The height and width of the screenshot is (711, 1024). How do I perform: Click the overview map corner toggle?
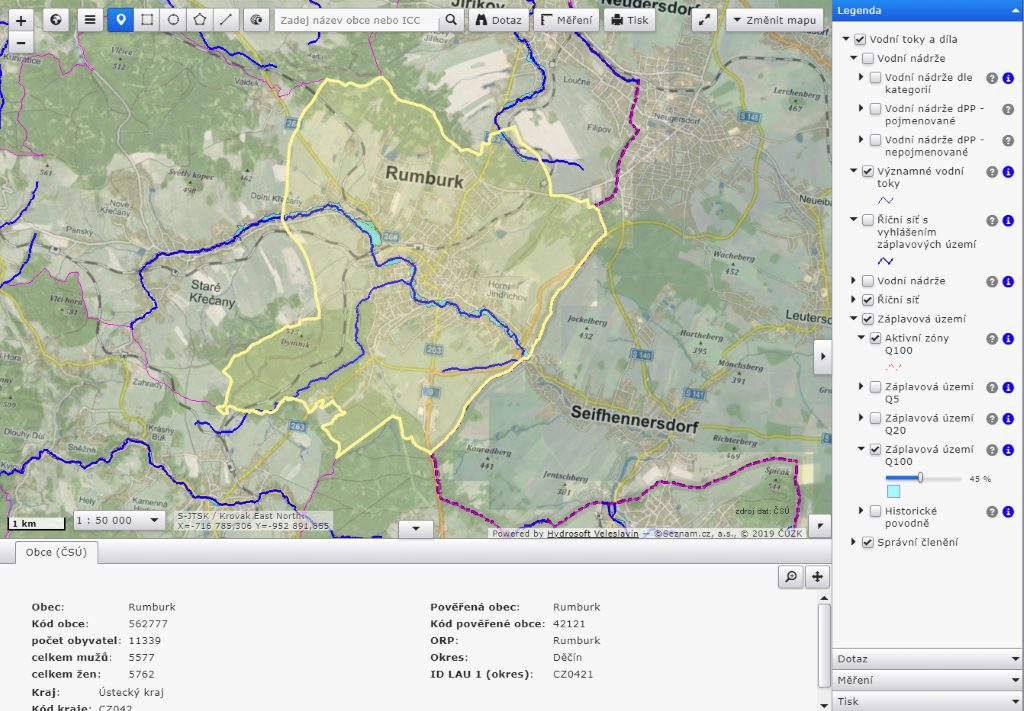(820, 526)
